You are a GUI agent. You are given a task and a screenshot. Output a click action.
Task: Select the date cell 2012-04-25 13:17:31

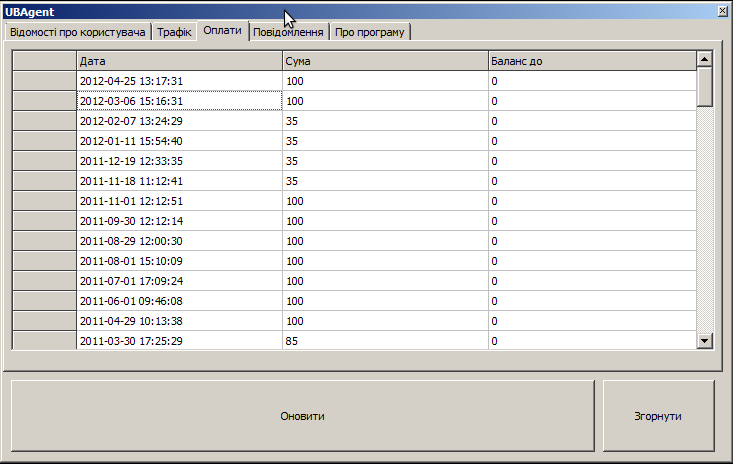coord(180,81)
